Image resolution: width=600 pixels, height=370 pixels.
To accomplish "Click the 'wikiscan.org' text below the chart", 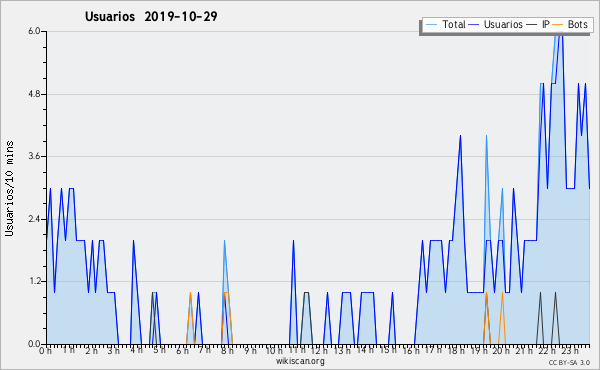I will coord(300,361).
